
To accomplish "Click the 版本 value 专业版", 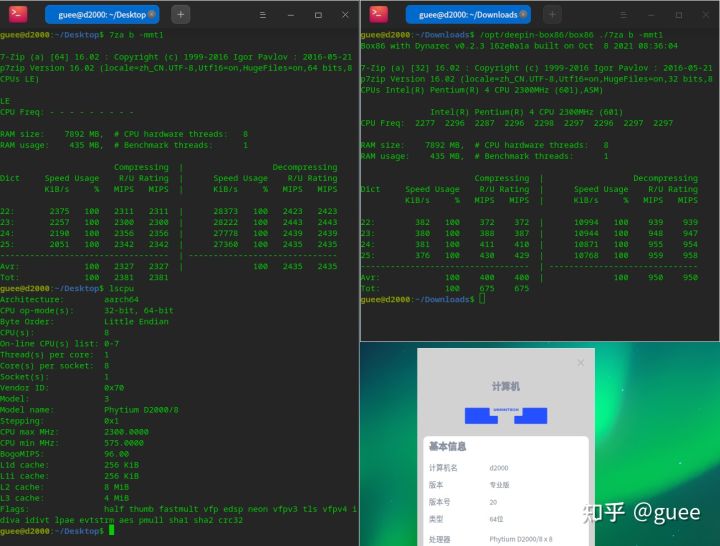I will pyautogui.click(x=499, y=485).
